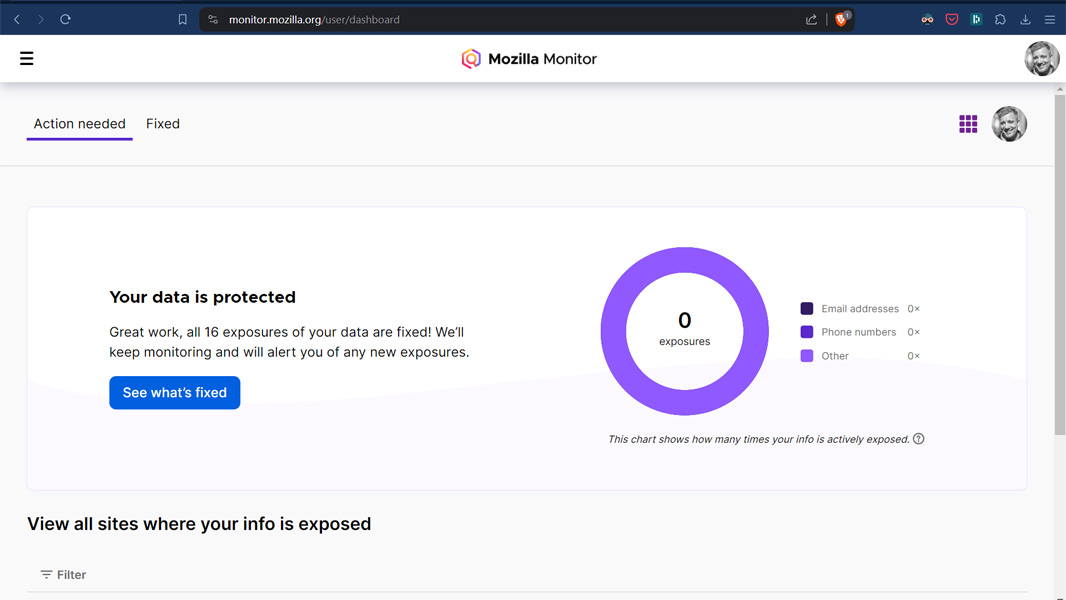Image resolution: width=1066 pixels, height=600 pixels.
Task: Reload the current page
Action: tap(65, 19)
